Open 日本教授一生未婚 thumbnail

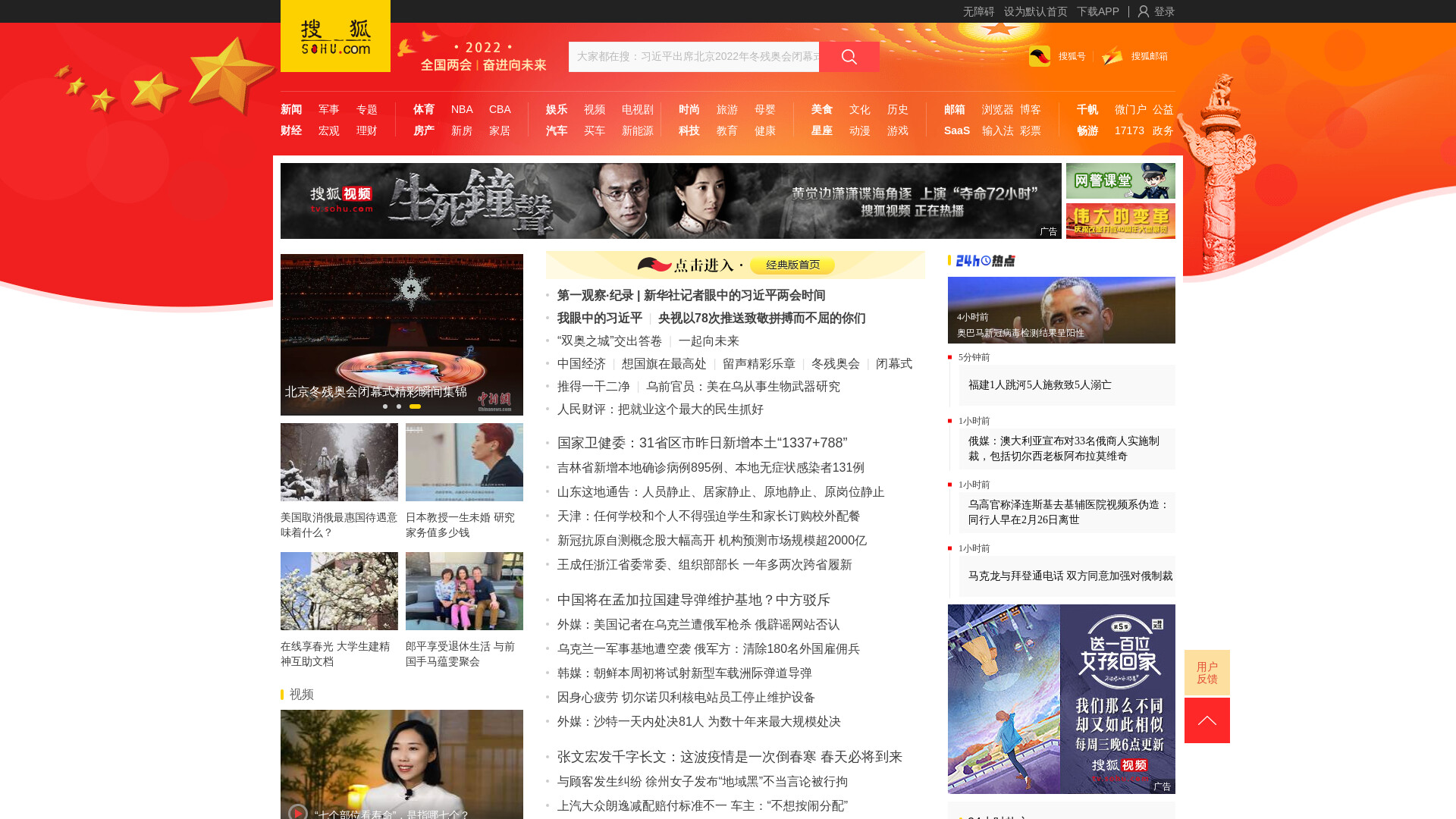(x=464, y=462)
